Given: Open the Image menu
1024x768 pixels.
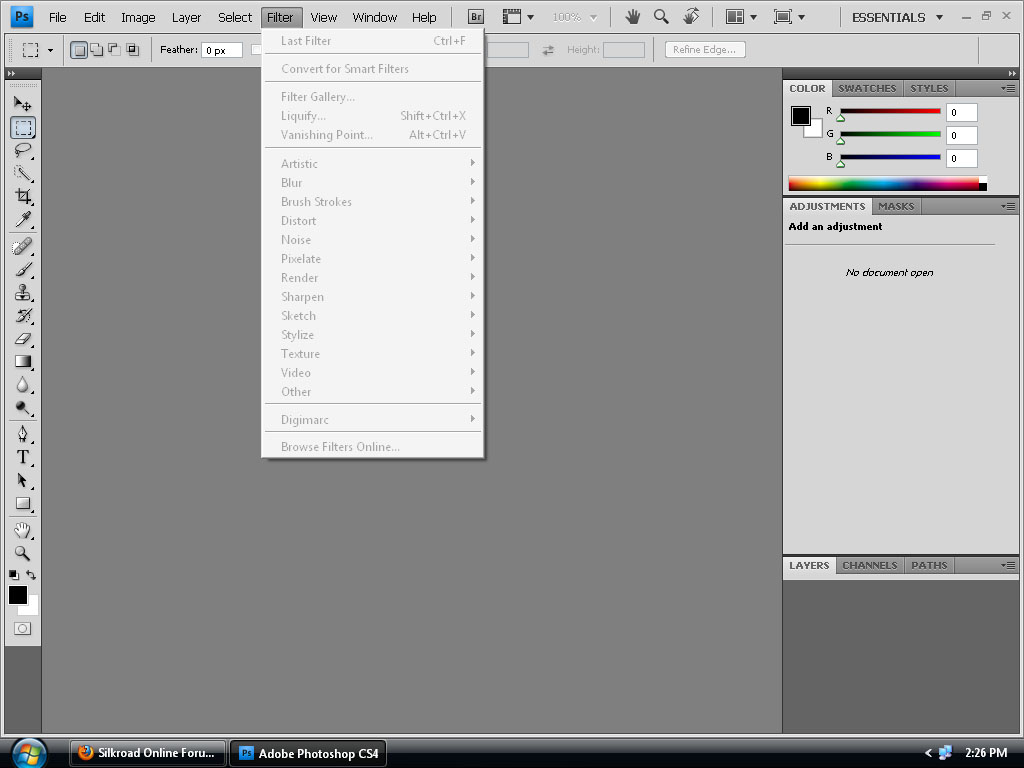Looking at the screenshot, I should (x=138, y=17).
